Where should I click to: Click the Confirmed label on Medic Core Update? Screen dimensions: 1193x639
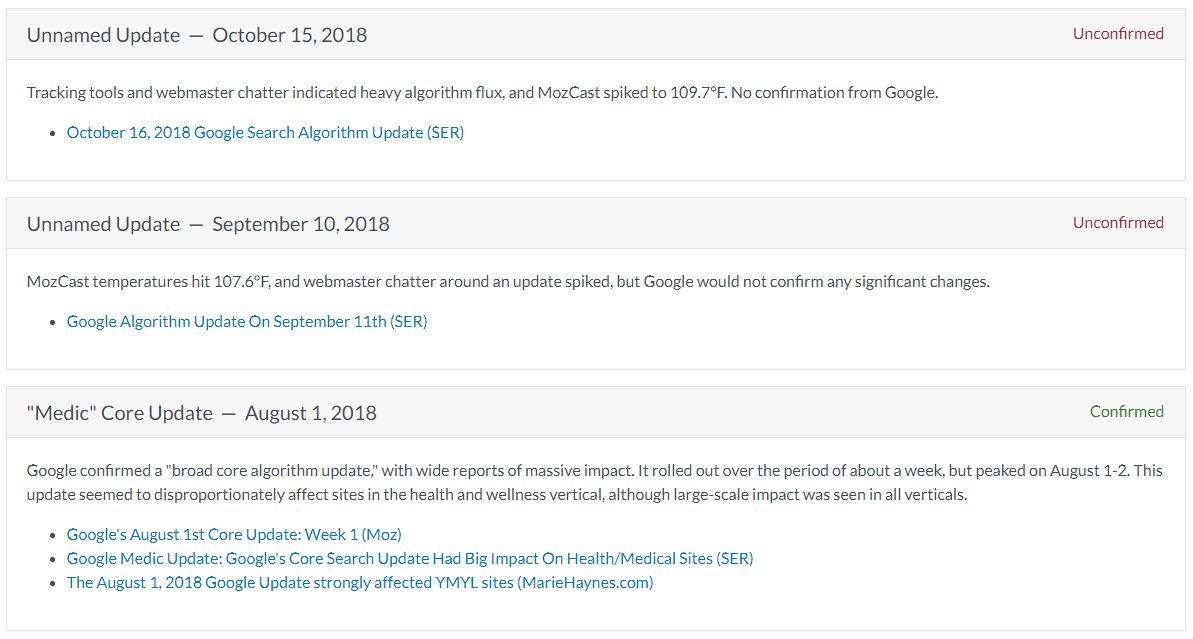[1126, 412]
